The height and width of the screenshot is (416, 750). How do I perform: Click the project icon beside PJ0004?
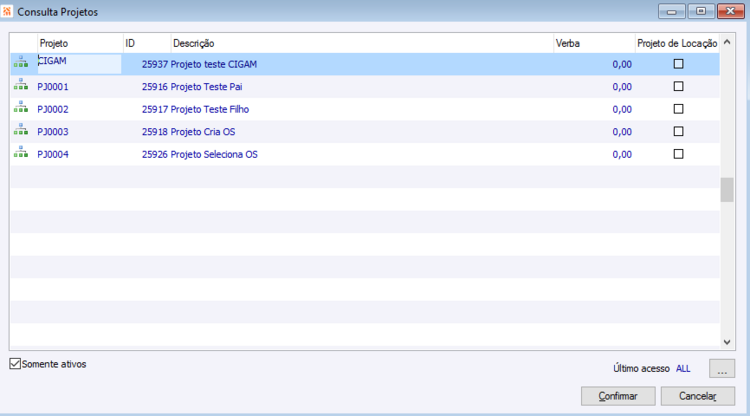pos(21,152)
